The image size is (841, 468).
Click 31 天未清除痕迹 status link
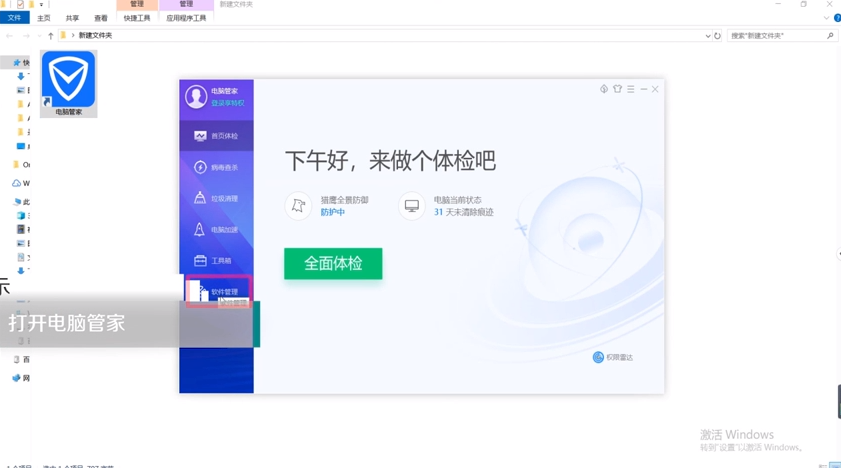[463, 212]
